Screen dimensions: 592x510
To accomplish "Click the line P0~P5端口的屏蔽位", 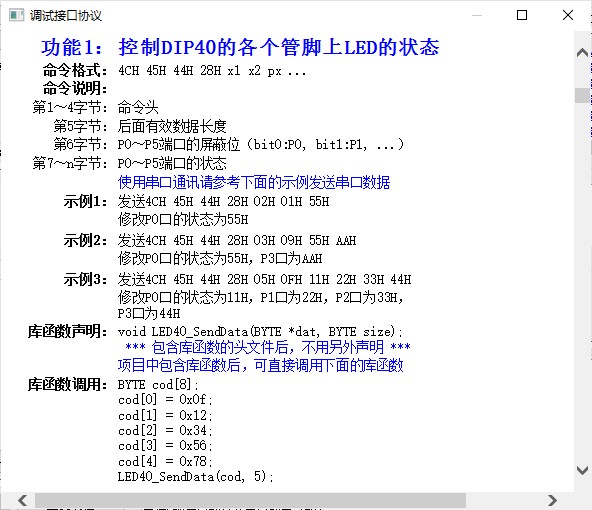I will [x=261, y=144].
